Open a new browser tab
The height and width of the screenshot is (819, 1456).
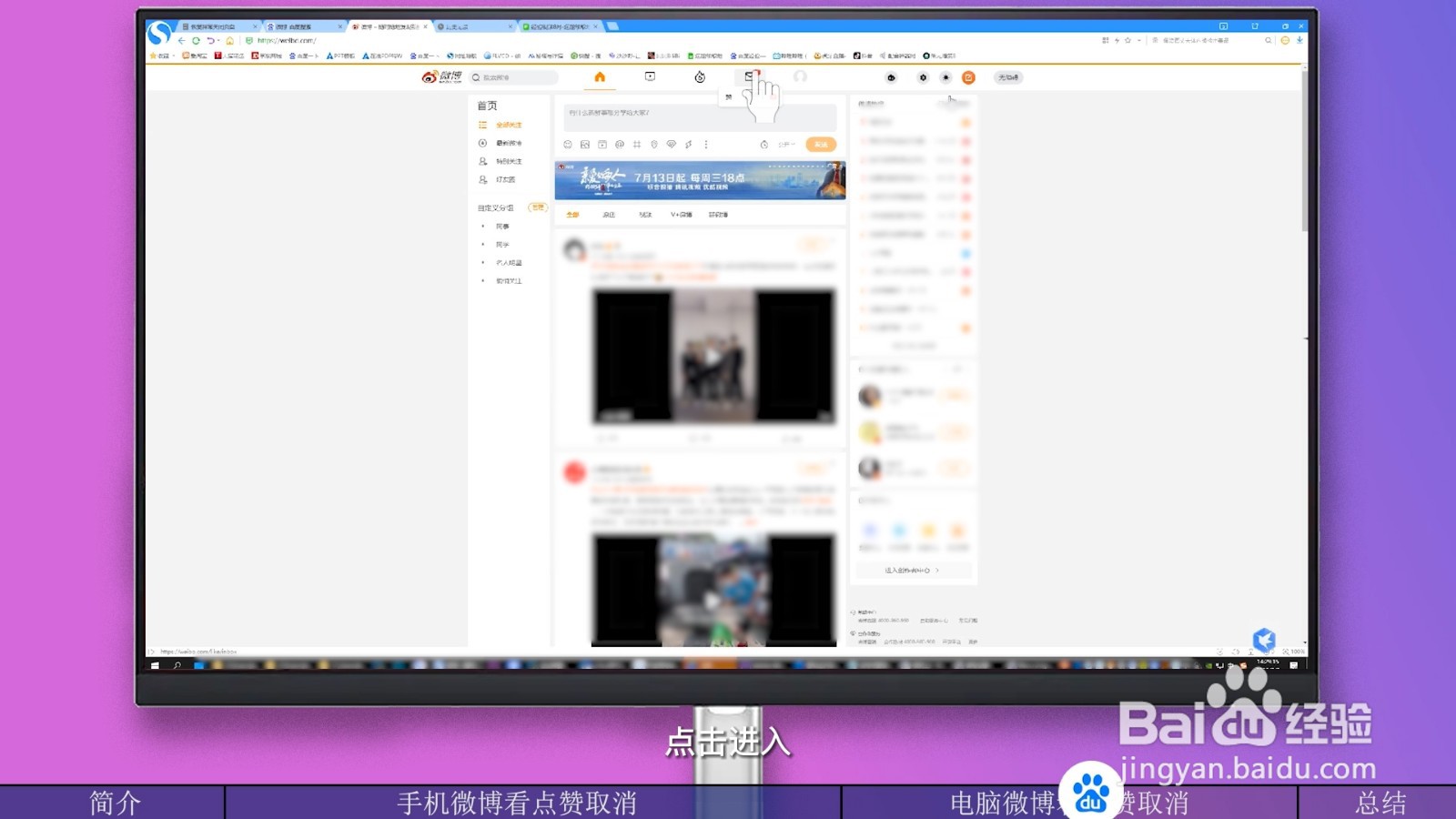(613, 26)
